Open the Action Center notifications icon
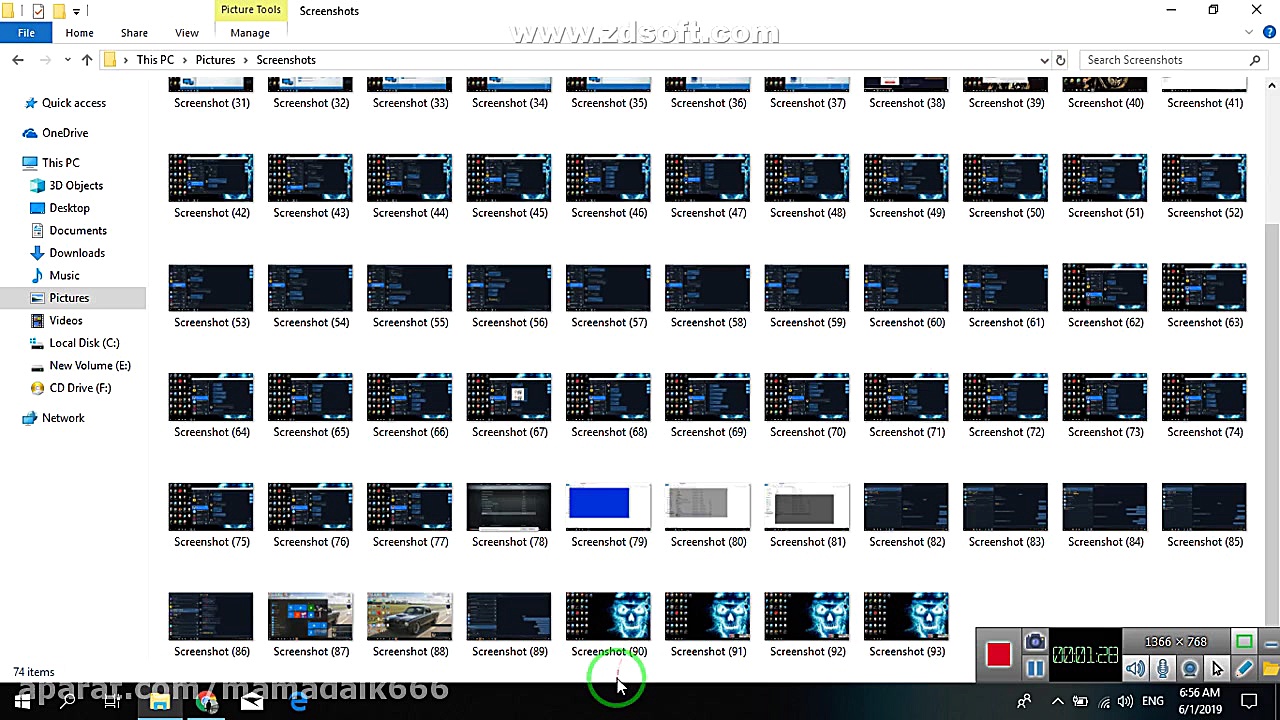Screen dimensions: 1280x720 click(x=1249, y=701)
